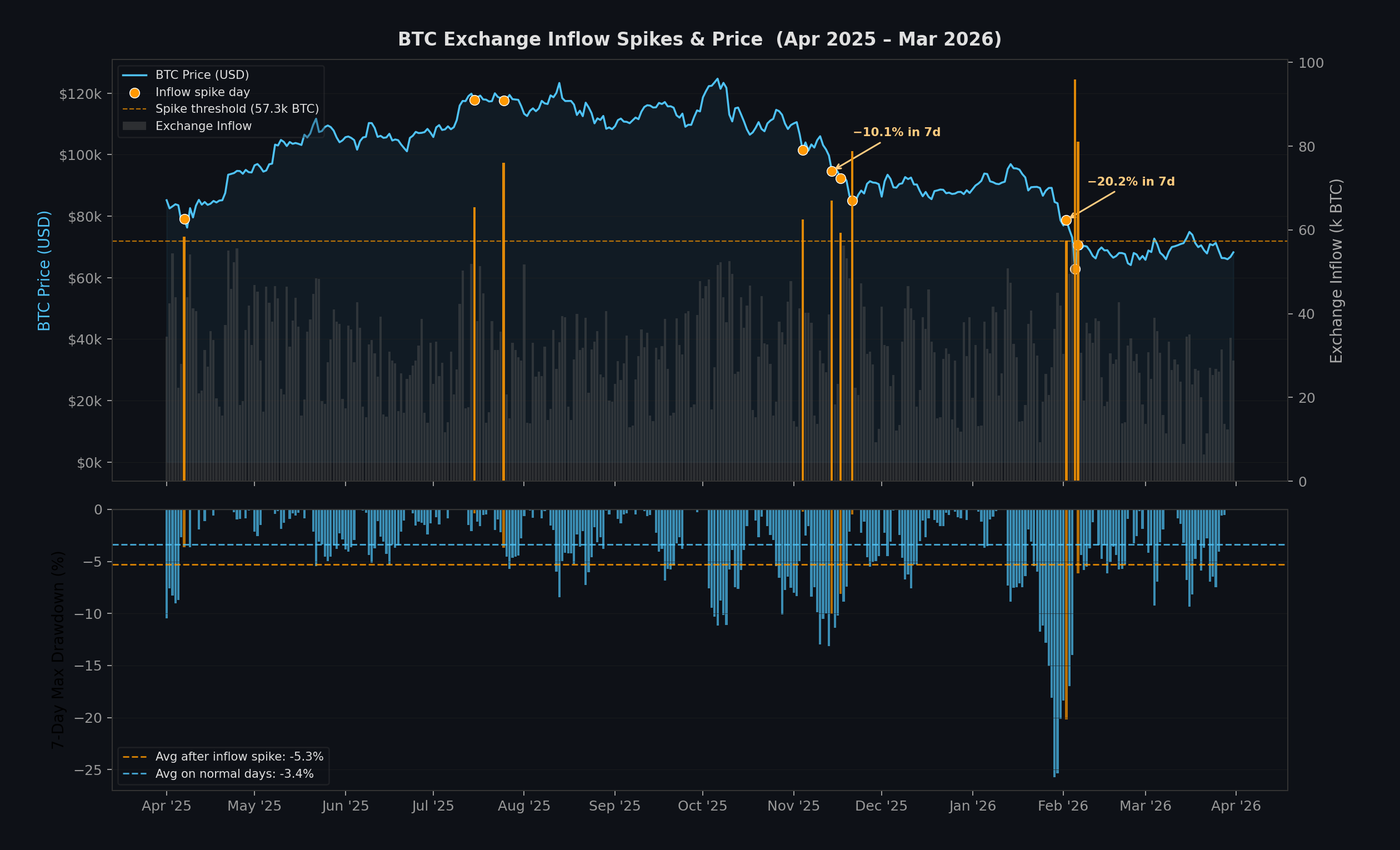Click the first inflow spike dot in April
The height and width of the screenshot is (850, 1400).
186,218
